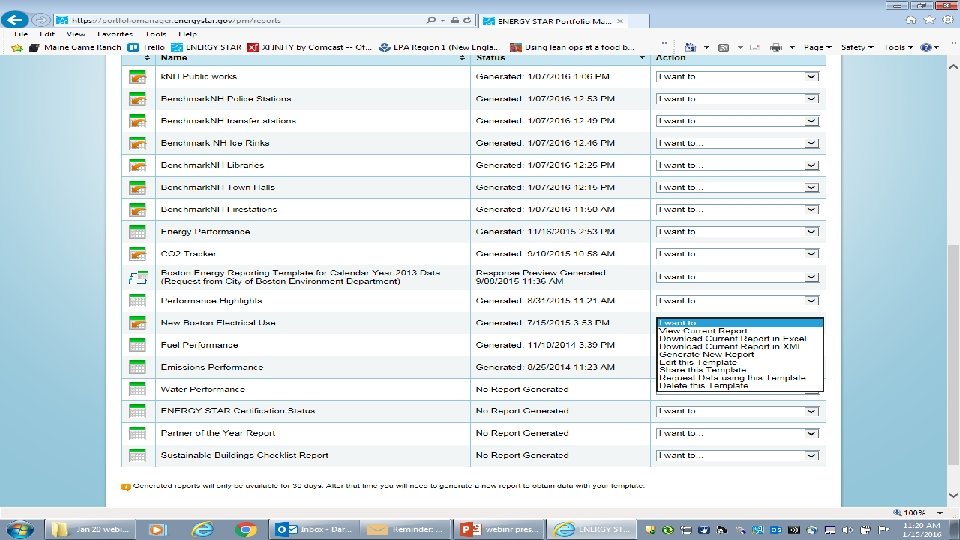Click the BenchmarkNH Town Halls report icon

137,187
